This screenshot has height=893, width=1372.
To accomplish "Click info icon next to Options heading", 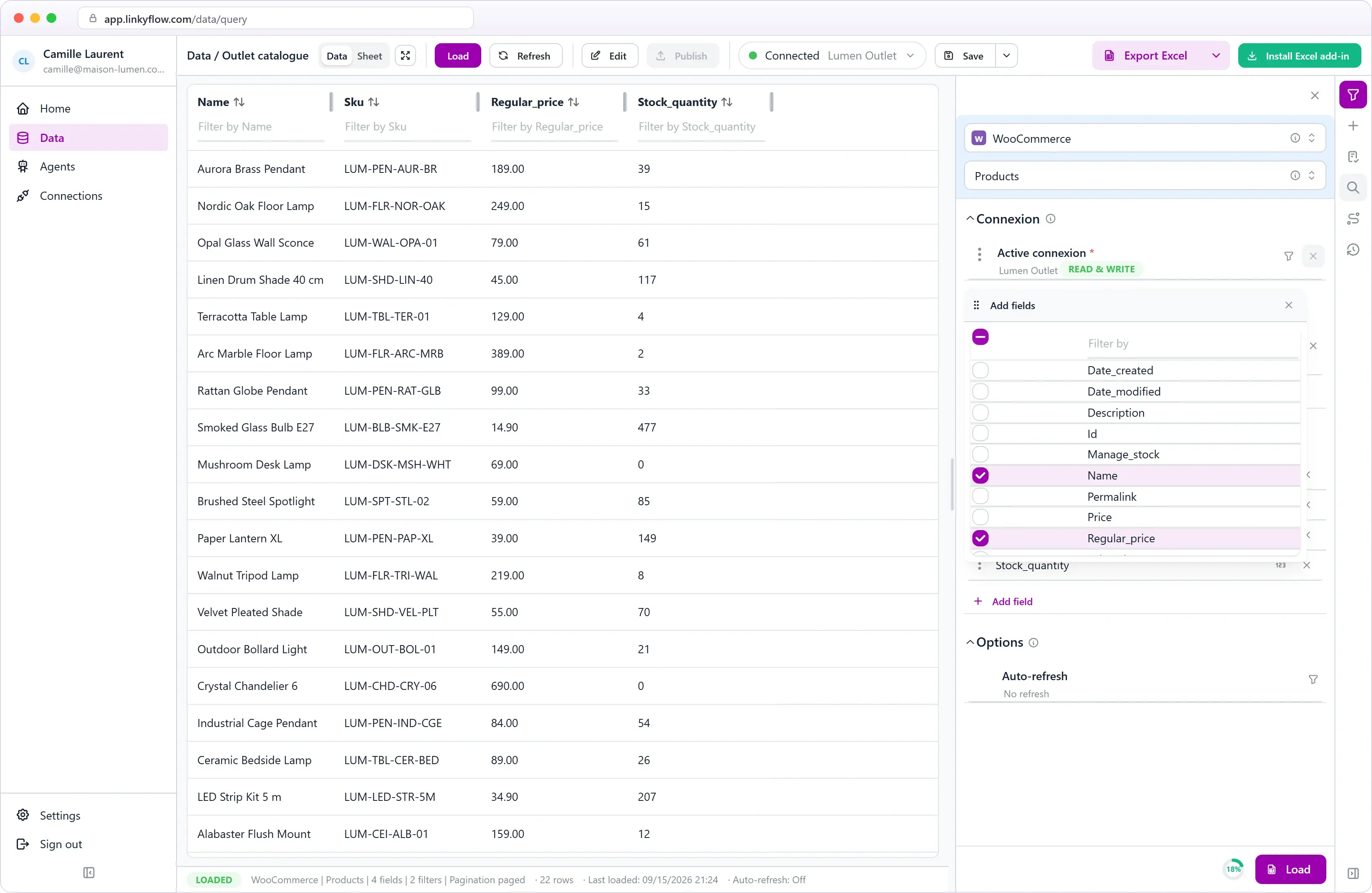I will (x=1033, y=642).
